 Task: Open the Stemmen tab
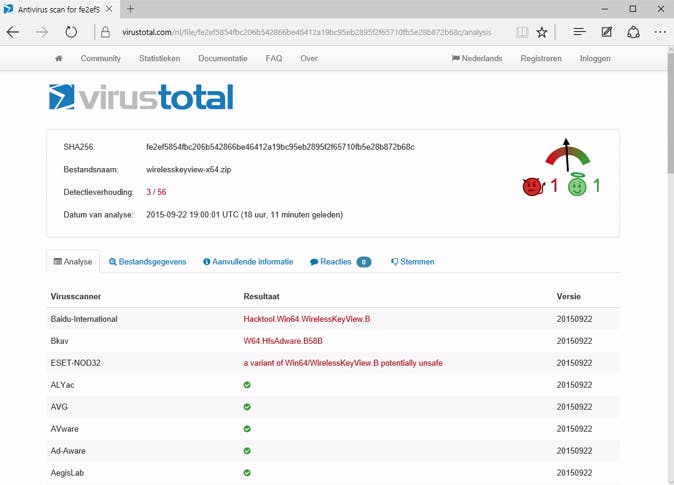click(413, 261)
